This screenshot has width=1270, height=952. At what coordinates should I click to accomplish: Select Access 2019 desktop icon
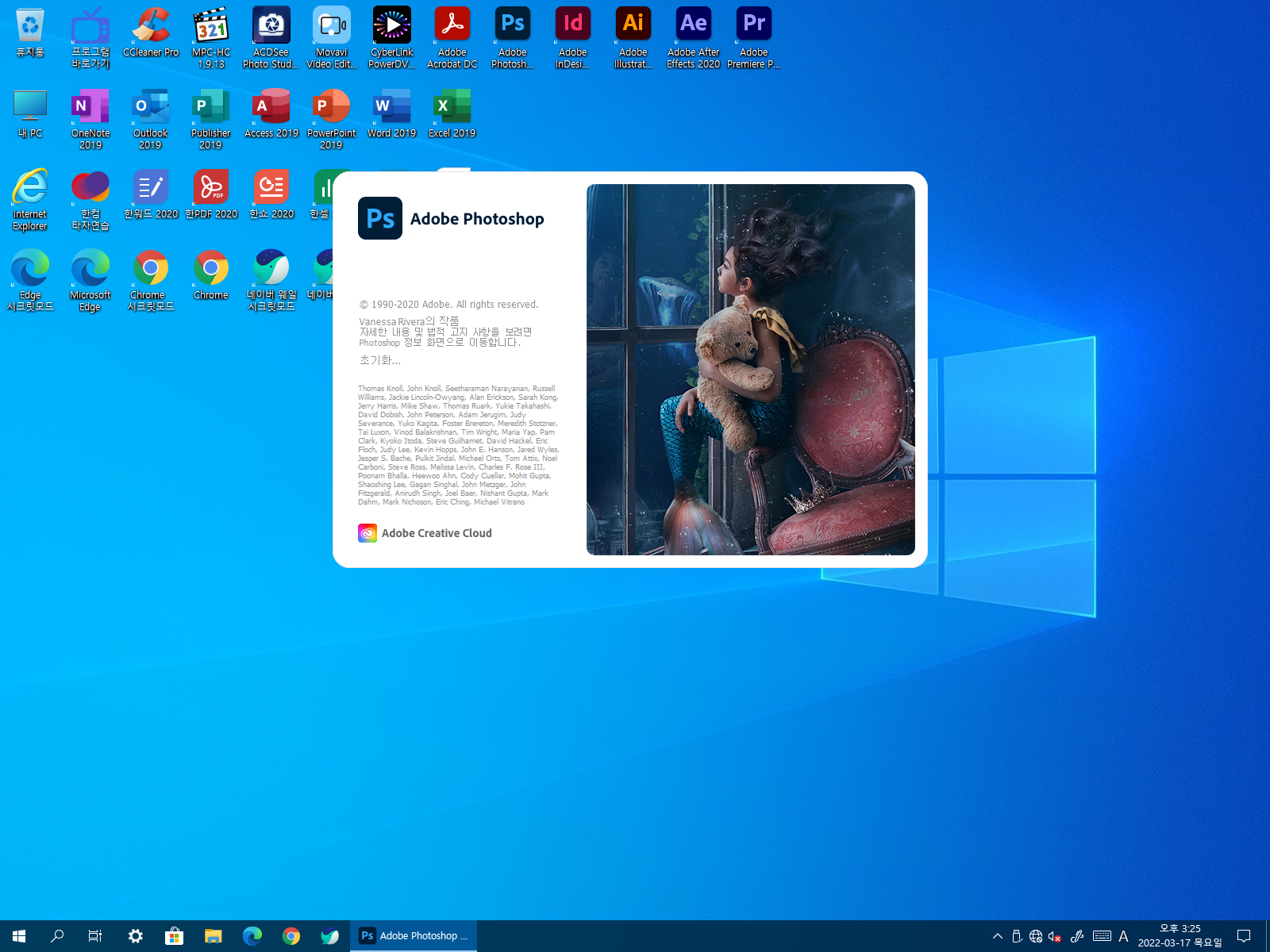click(271, 114)
